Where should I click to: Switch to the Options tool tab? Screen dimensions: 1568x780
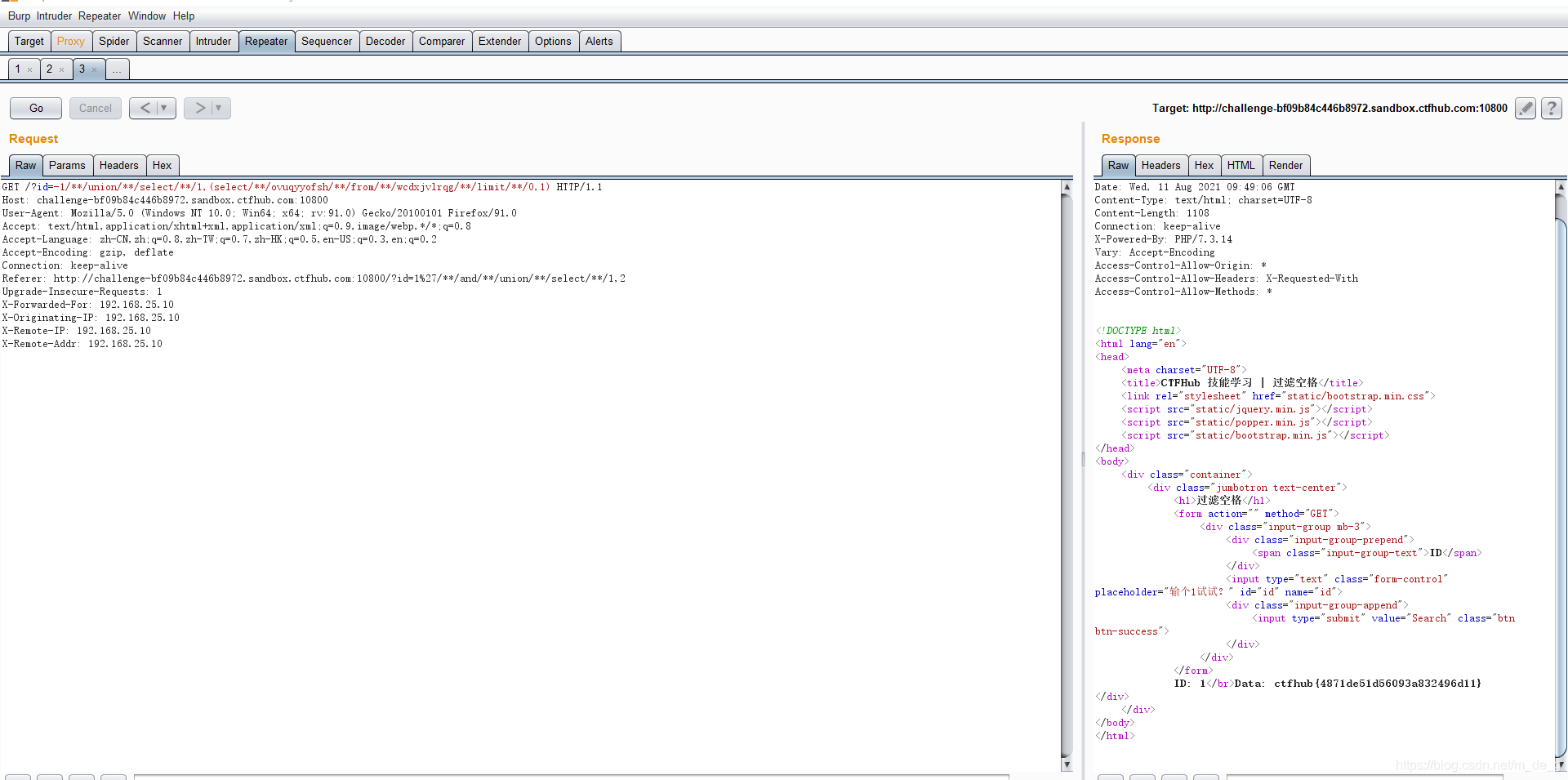553,41
